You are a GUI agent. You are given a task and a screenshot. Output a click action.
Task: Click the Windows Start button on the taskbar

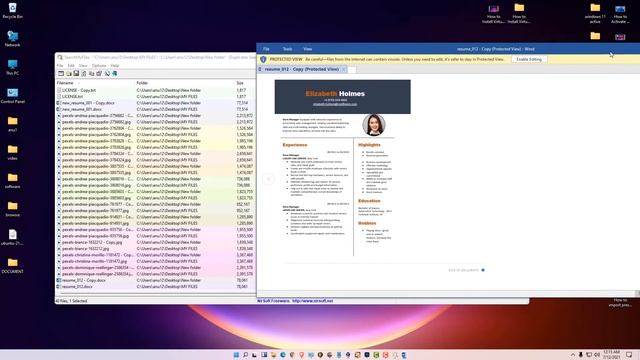click(236, 355)
